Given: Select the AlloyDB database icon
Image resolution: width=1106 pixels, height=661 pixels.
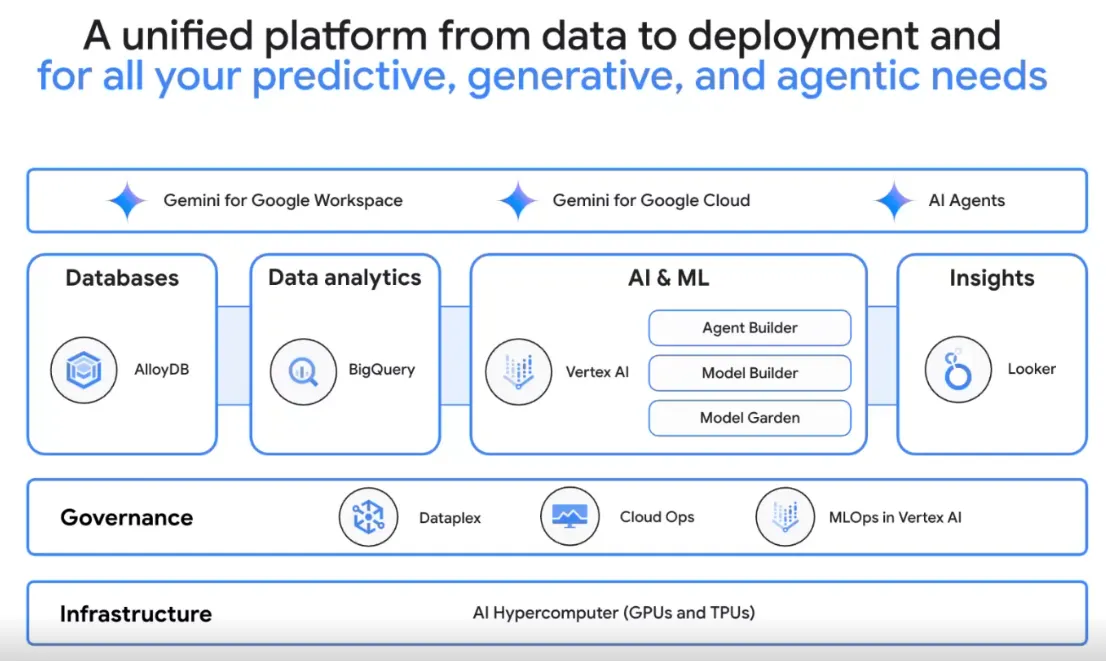Looking at the screenshot, I should 84,370.
